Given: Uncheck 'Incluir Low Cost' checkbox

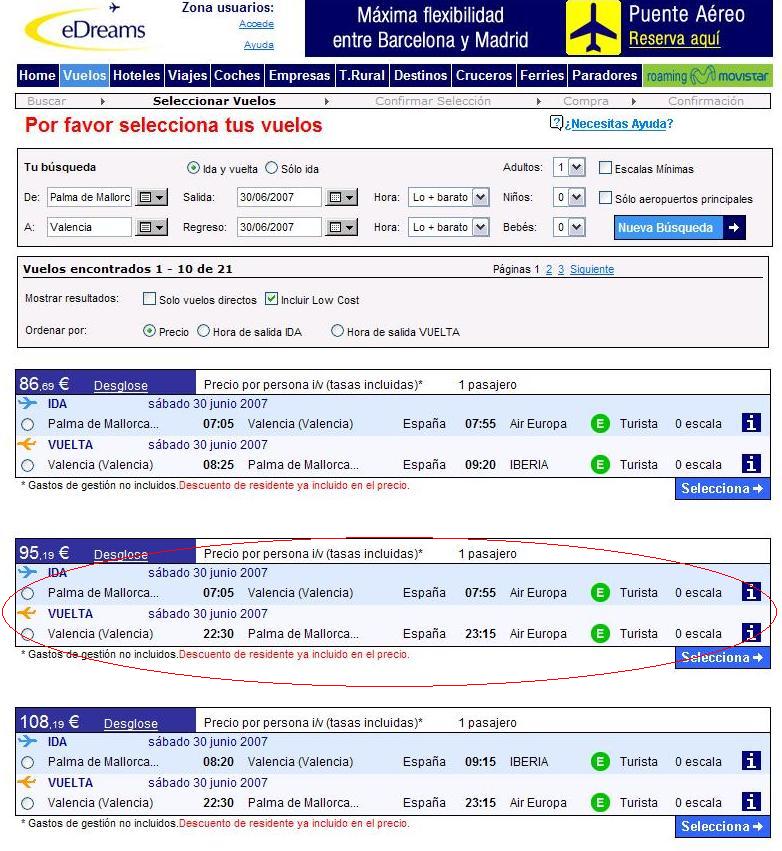Looking at the screenshot, I should [x=271, y=299].
